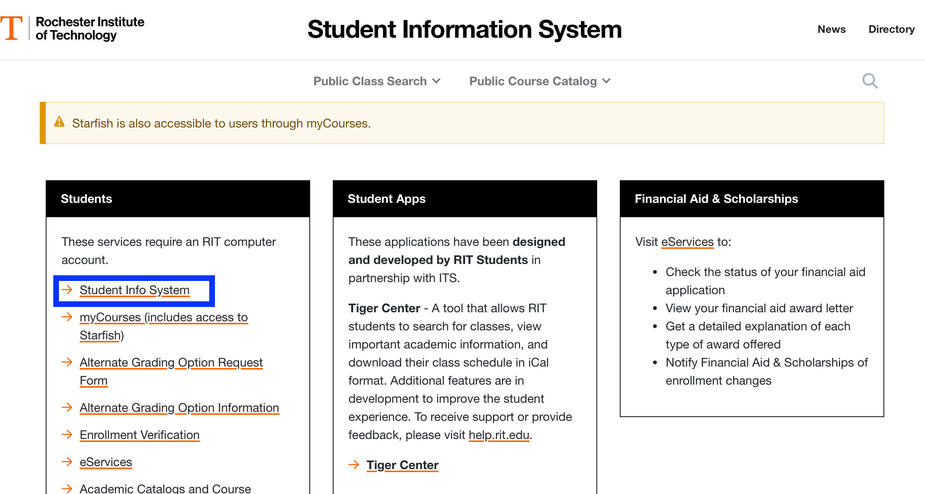The width and height of the screenshot is (925, 494).
Task: Open myCourses (includes access to Starfish) link
Action: click(163, 326)
